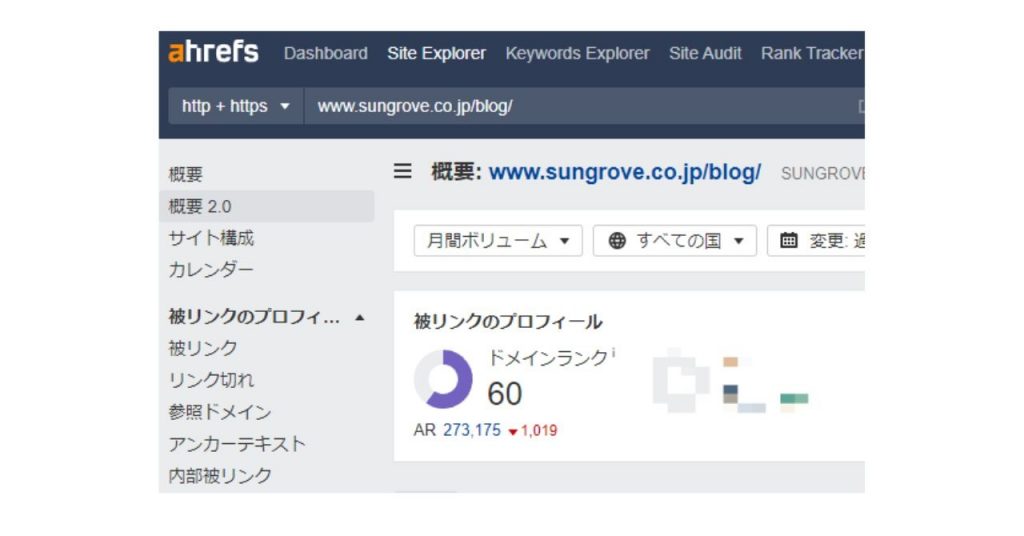Click the AR value 273,175
Viewport: 1024px width, 536px height.
[x=472, y=430]
